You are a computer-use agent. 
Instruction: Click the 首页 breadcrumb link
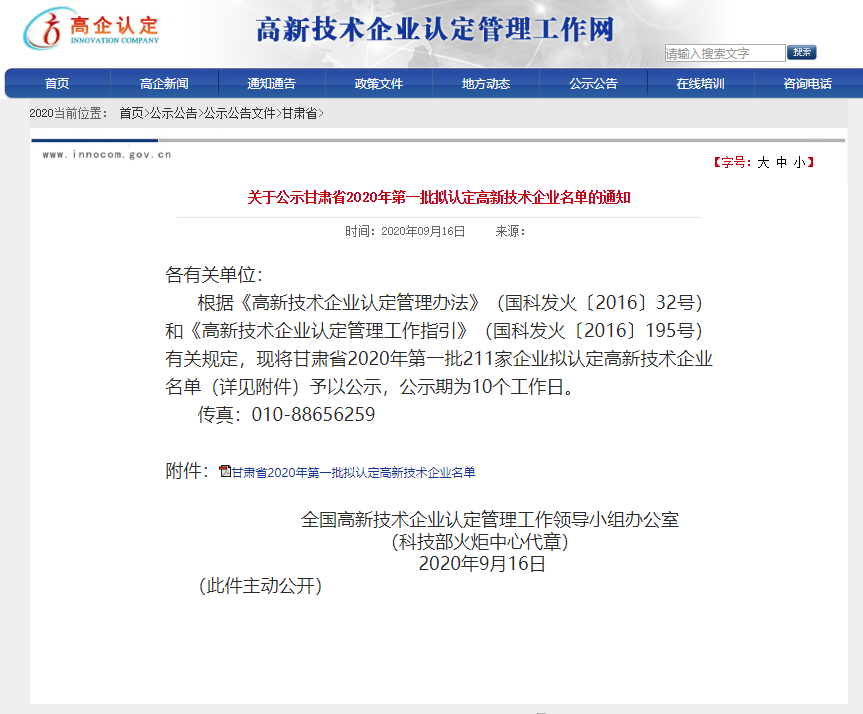tap(131, 114)
